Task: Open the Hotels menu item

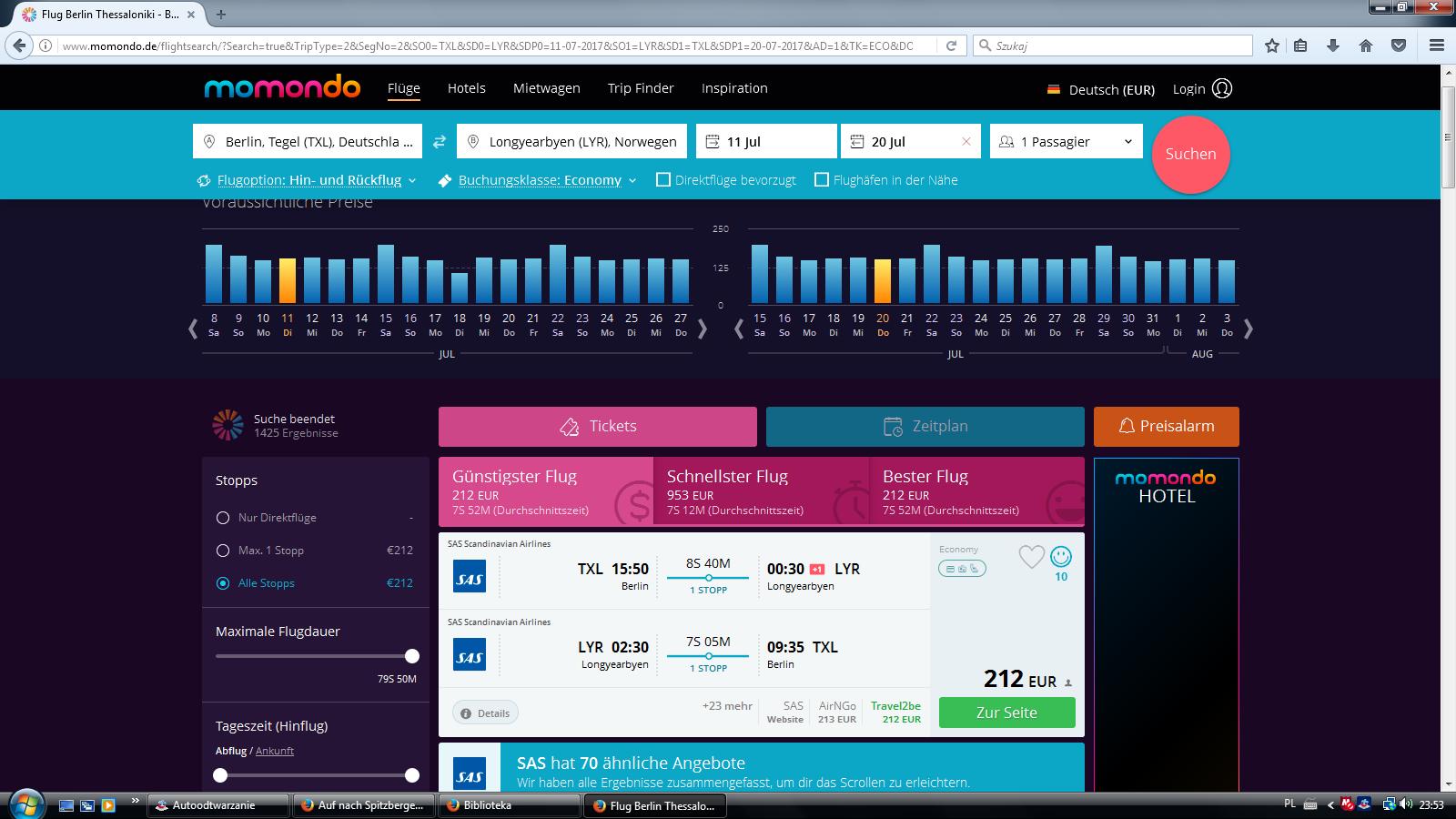Action: point(467,88)
